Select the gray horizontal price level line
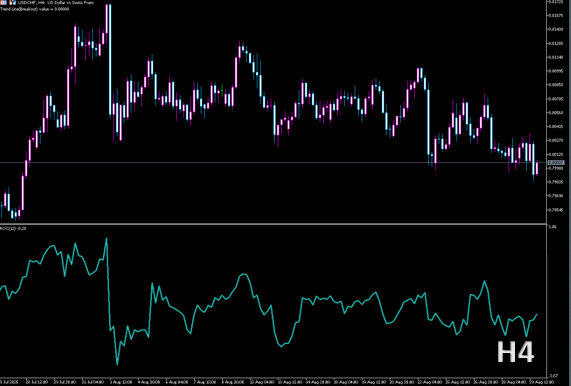The height and width of the screenshot is (386, 571). 273,162
